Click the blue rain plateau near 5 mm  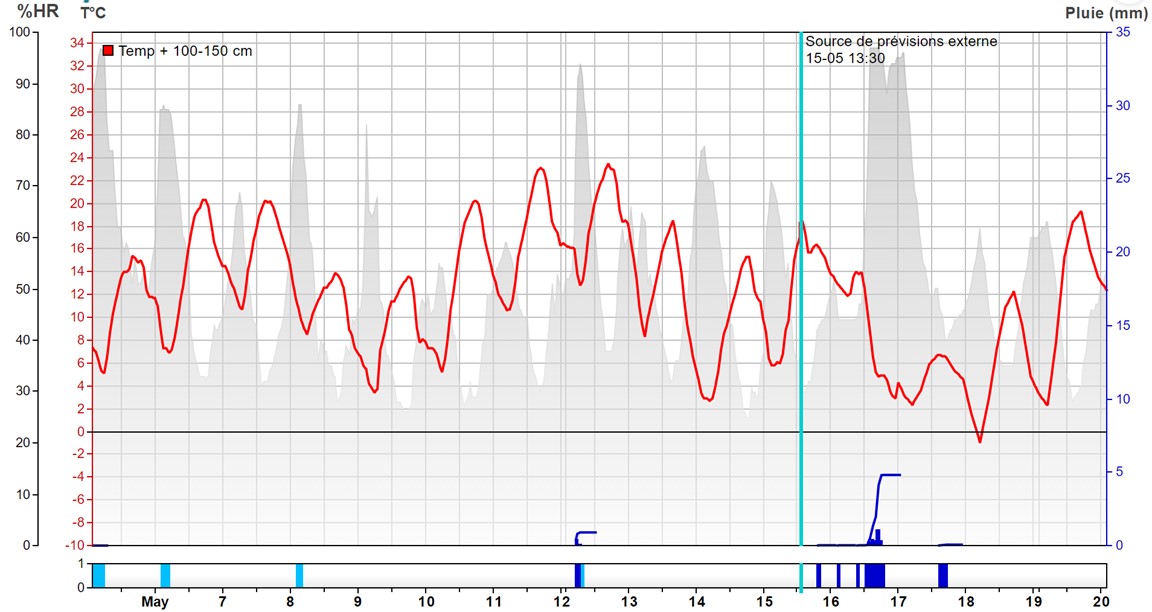[890, 475]
